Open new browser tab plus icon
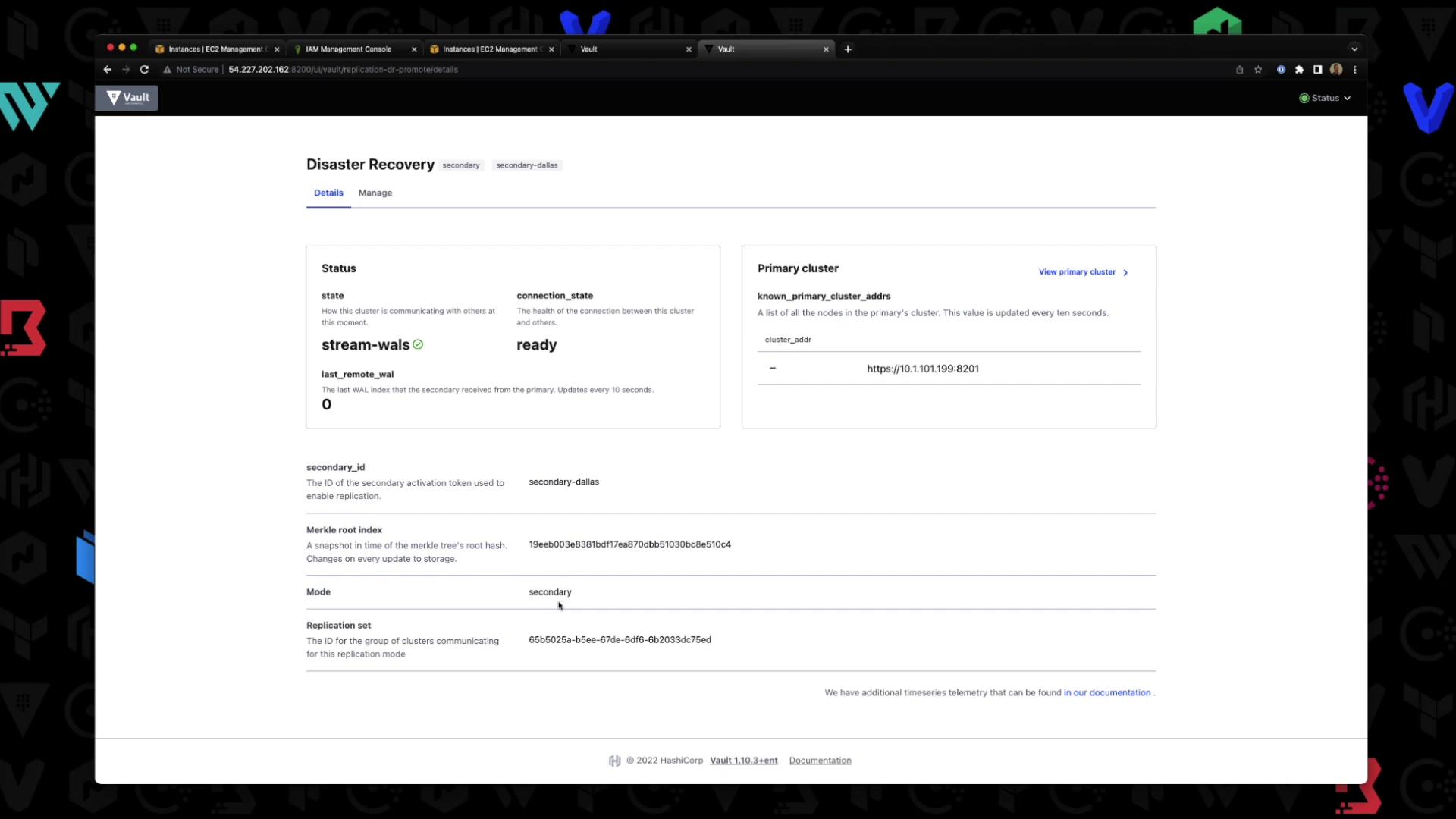 (x=848, y=49)
